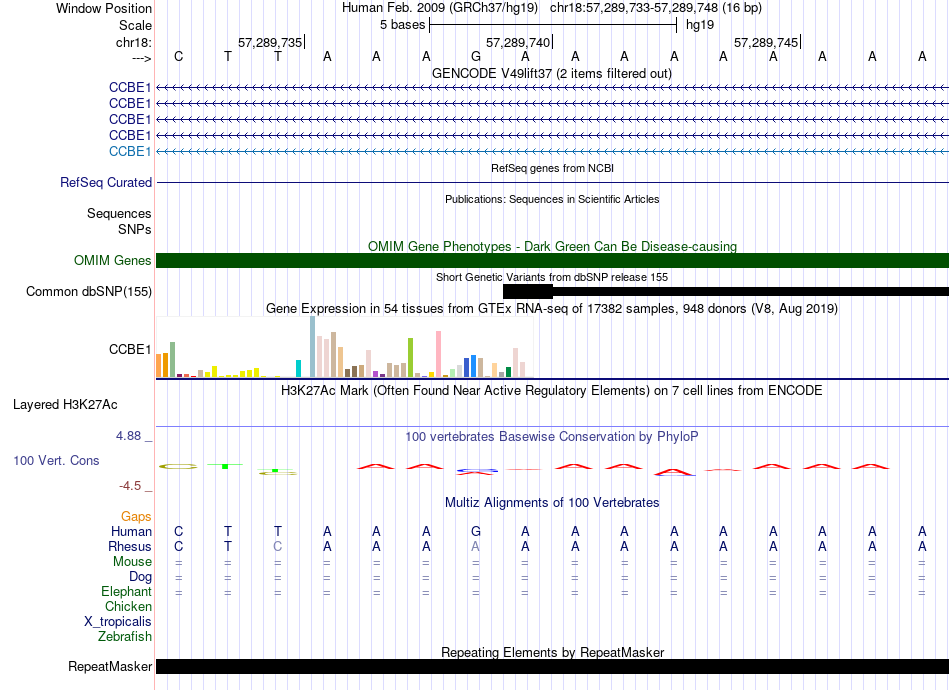Viewport: 950px width, 690px height.
Task: Click the black RepeatMasker element bar
Action: pos(552,666)
